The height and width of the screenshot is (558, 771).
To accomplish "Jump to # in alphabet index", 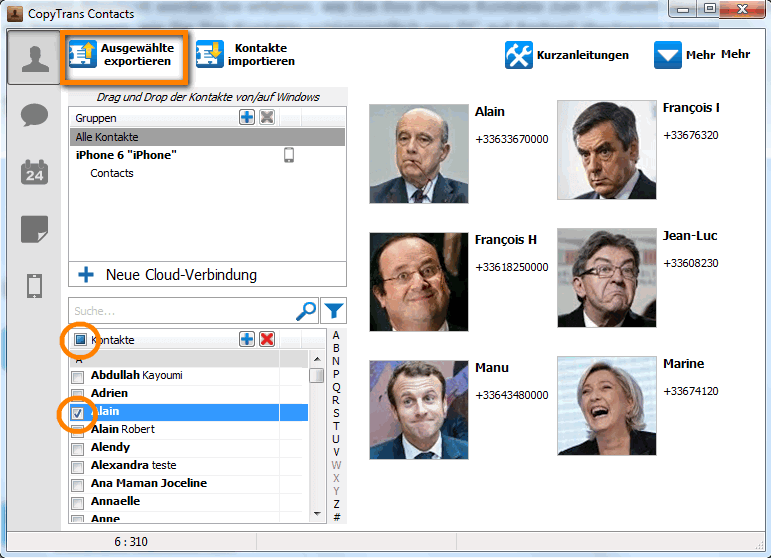I will 336,517.
